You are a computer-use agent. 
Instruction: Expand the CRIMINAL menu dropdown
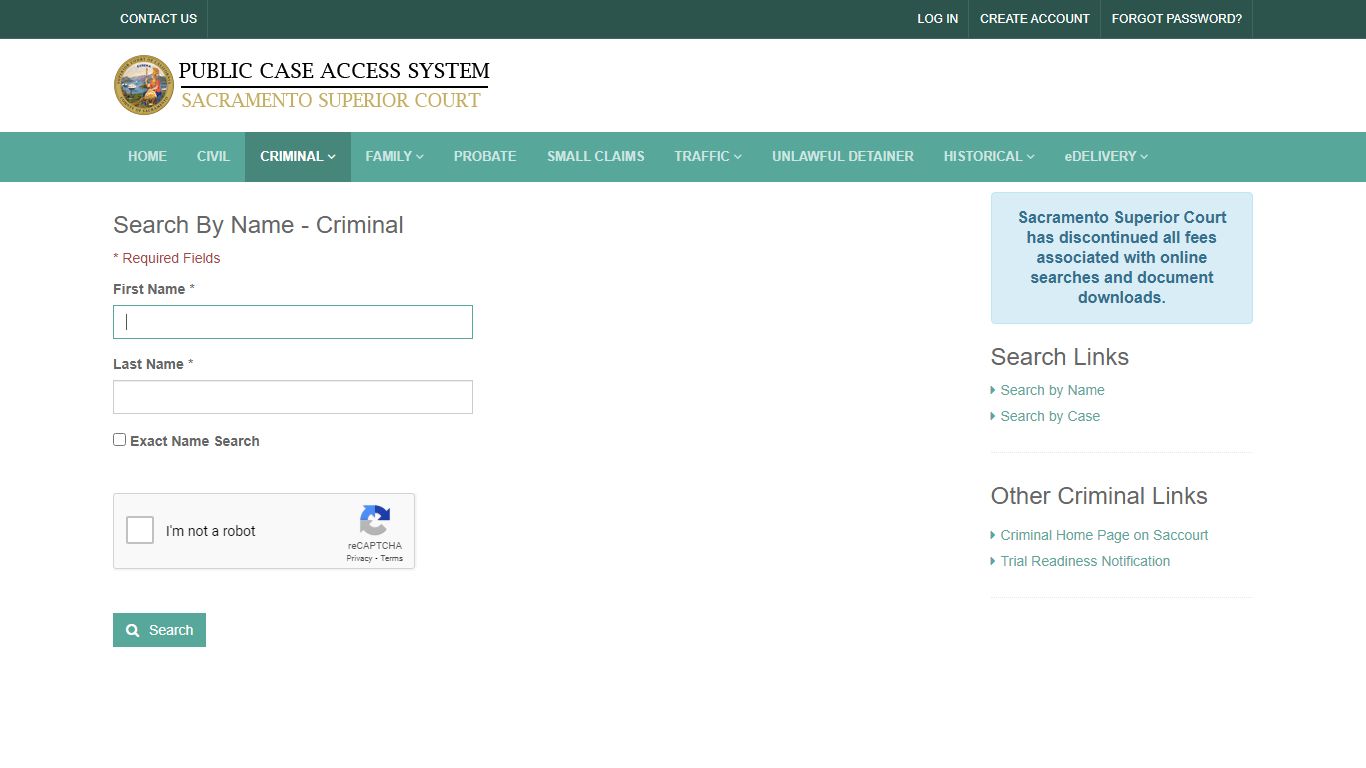[298, 156]
